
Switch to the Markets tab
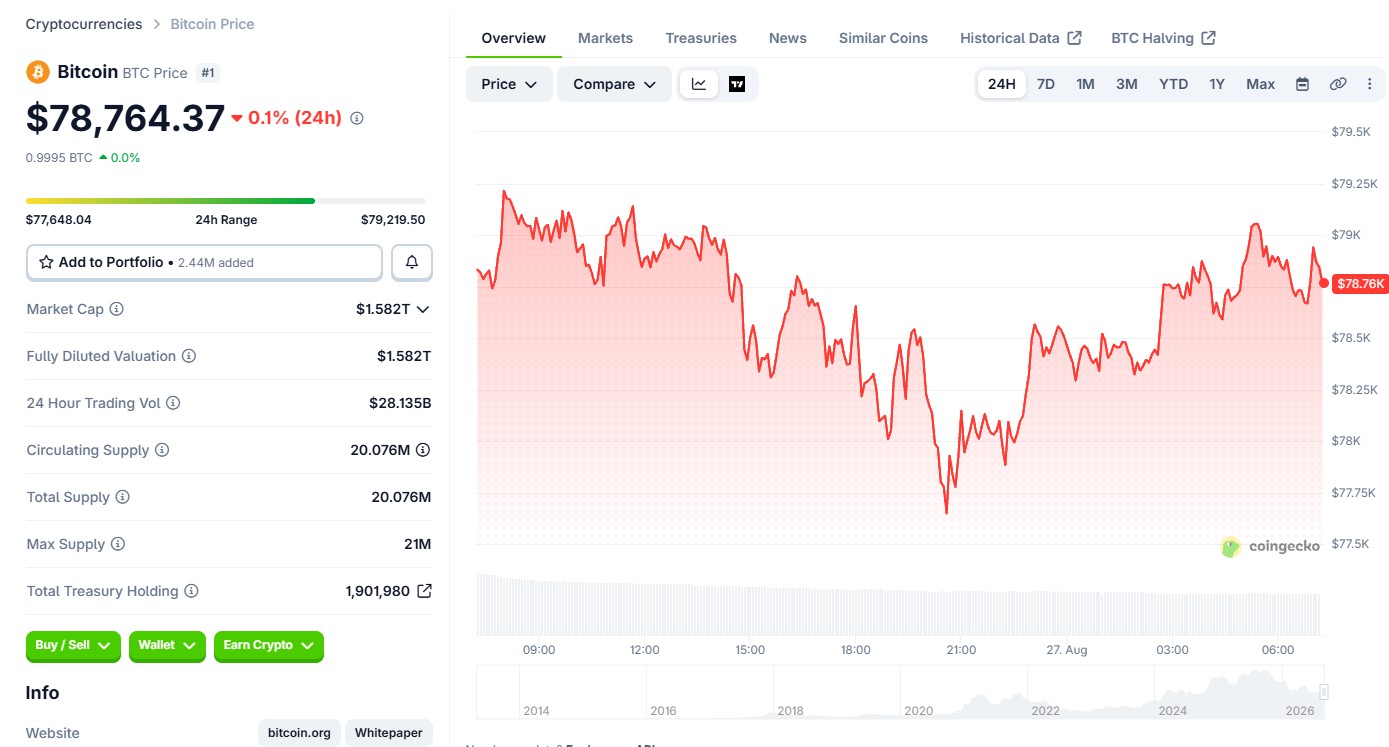pyautogui.click(x=605, y=38)
